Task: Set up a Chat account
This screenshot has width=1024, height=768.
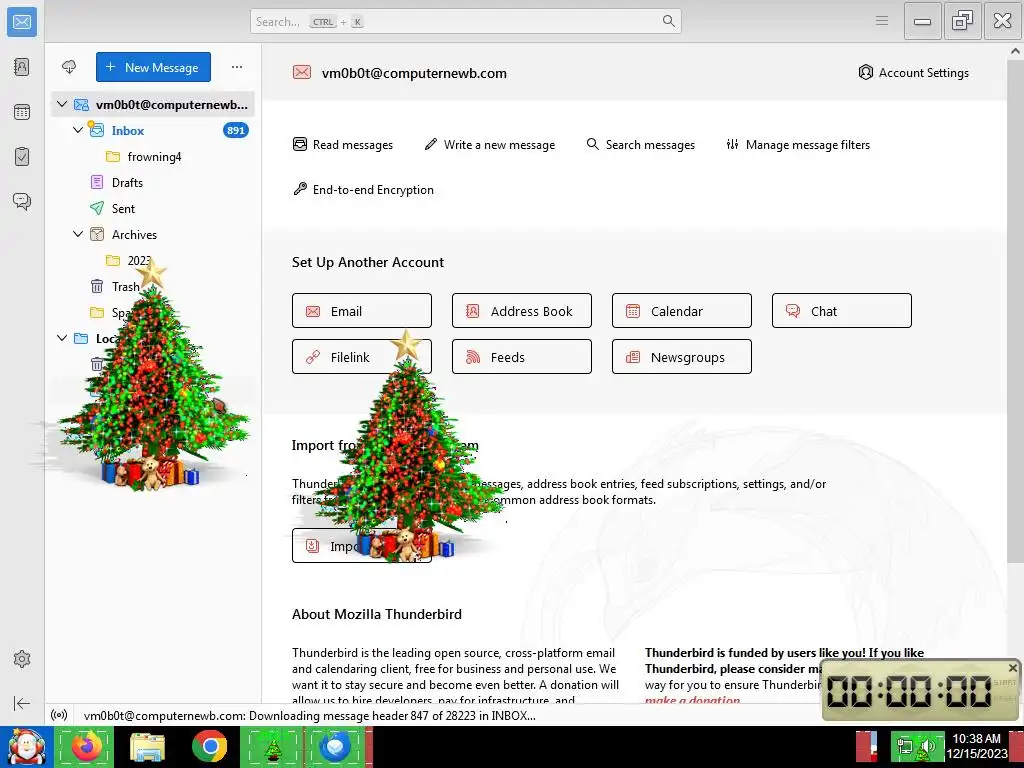Action: (x=842, y=311)
